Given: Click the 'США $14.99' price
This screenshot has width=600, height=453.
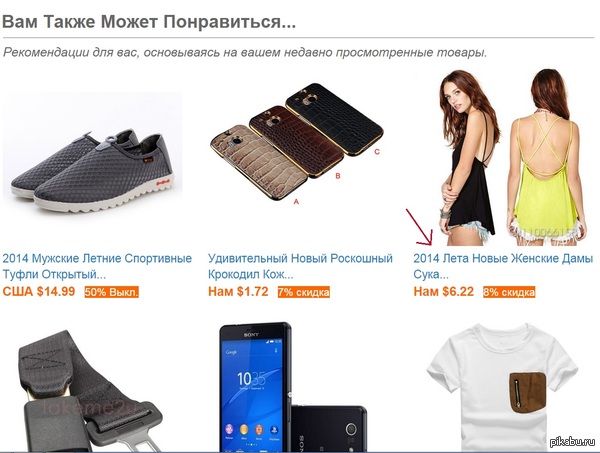Looking at the screenshot, I should (39, 292).
